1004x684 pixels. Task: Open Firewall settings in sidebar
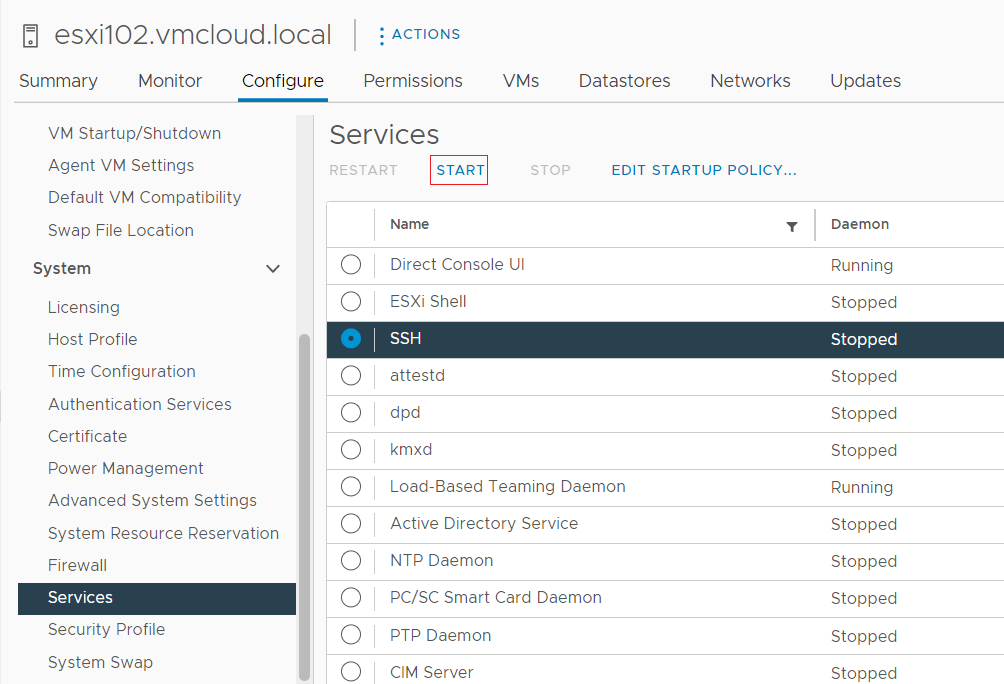pos(77,565)
